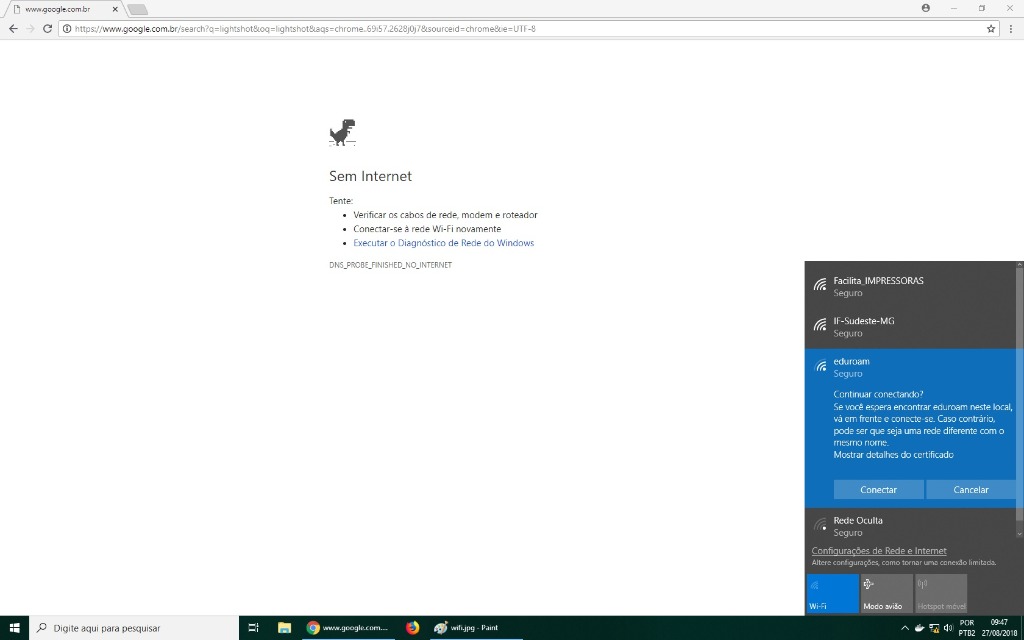The height and width of the screenshot is (640, 1024).
Task: Click the network icon in the system tray
Action: (x=934, y=628)
